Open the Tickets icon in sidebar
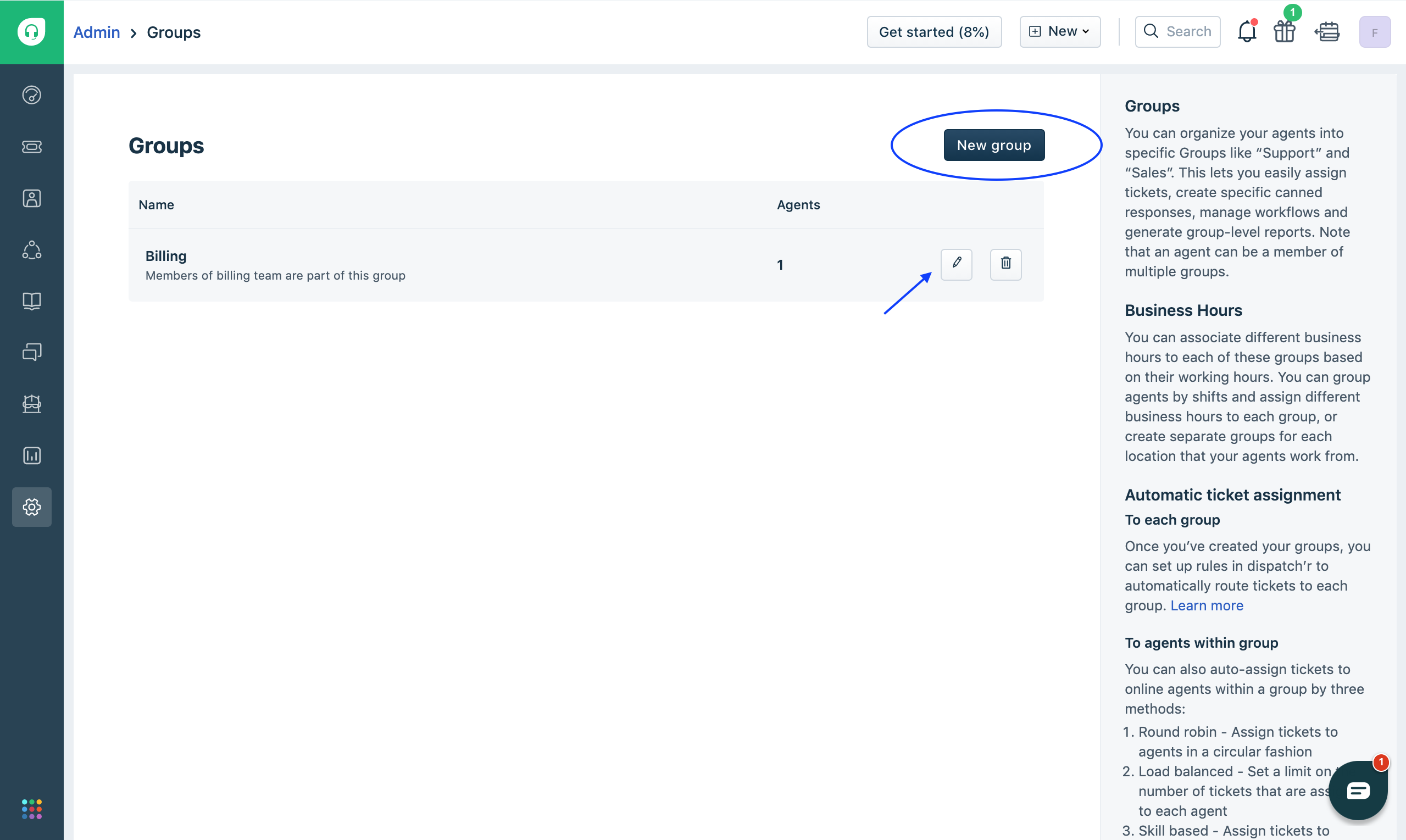 pyautogui.click(x=32, y=147)
